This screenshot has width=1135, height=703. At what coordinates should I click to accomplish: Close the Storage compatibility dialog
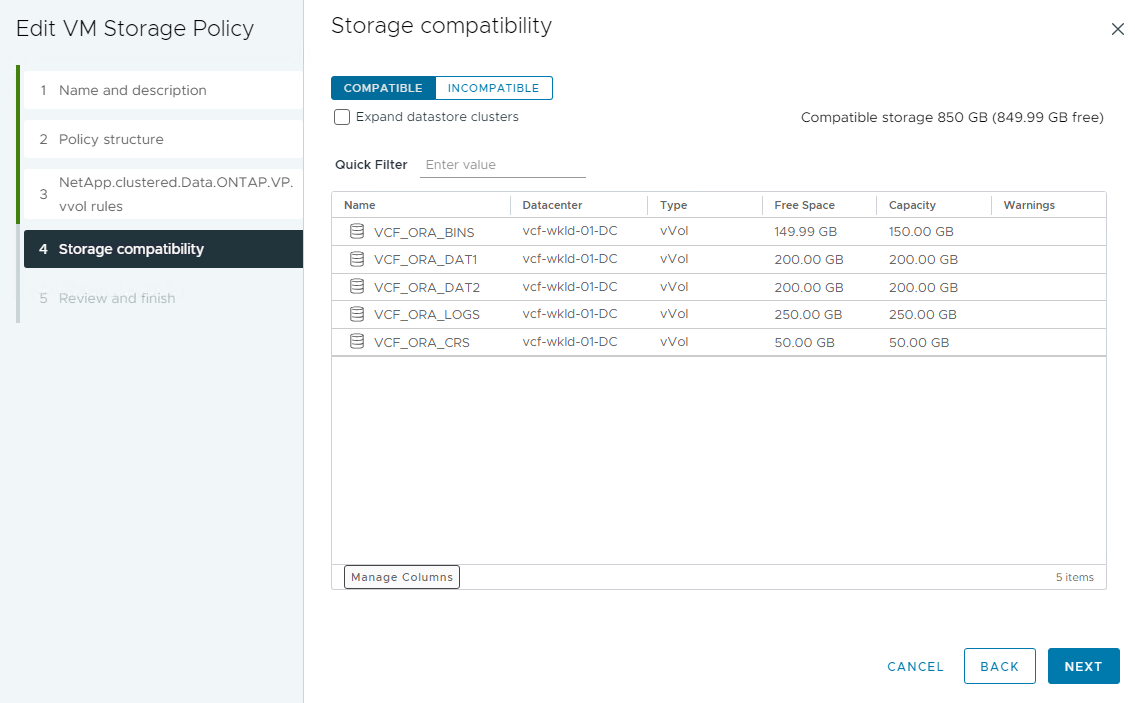click(x=1118, y=29)
